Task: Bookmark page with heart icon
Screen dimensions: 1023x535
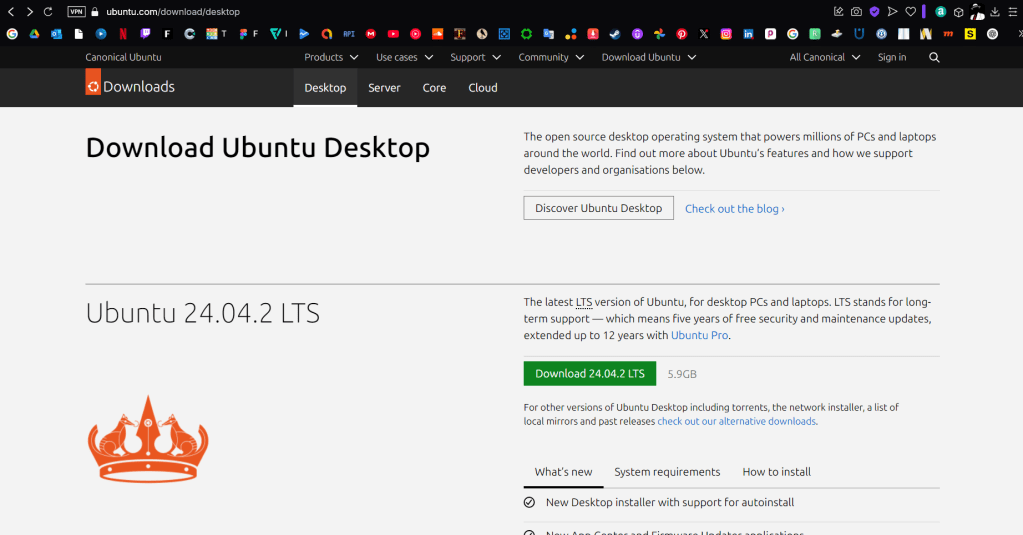Action: pos(910,12)
